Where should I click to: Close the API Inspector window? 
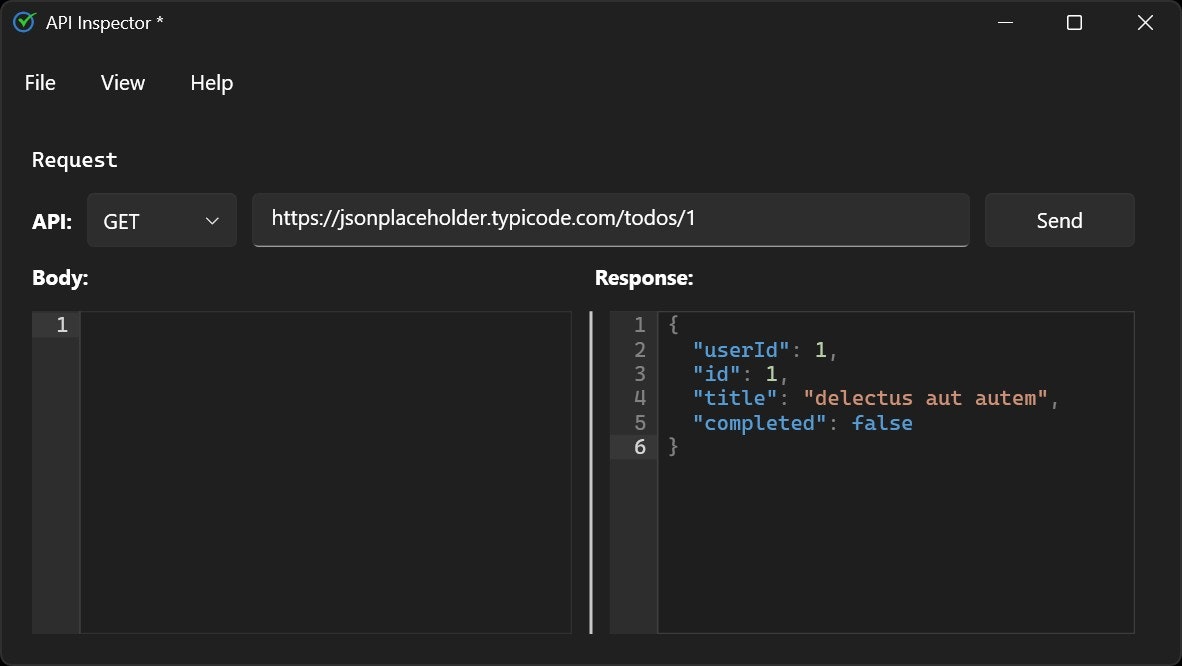tap(1145, 23)
